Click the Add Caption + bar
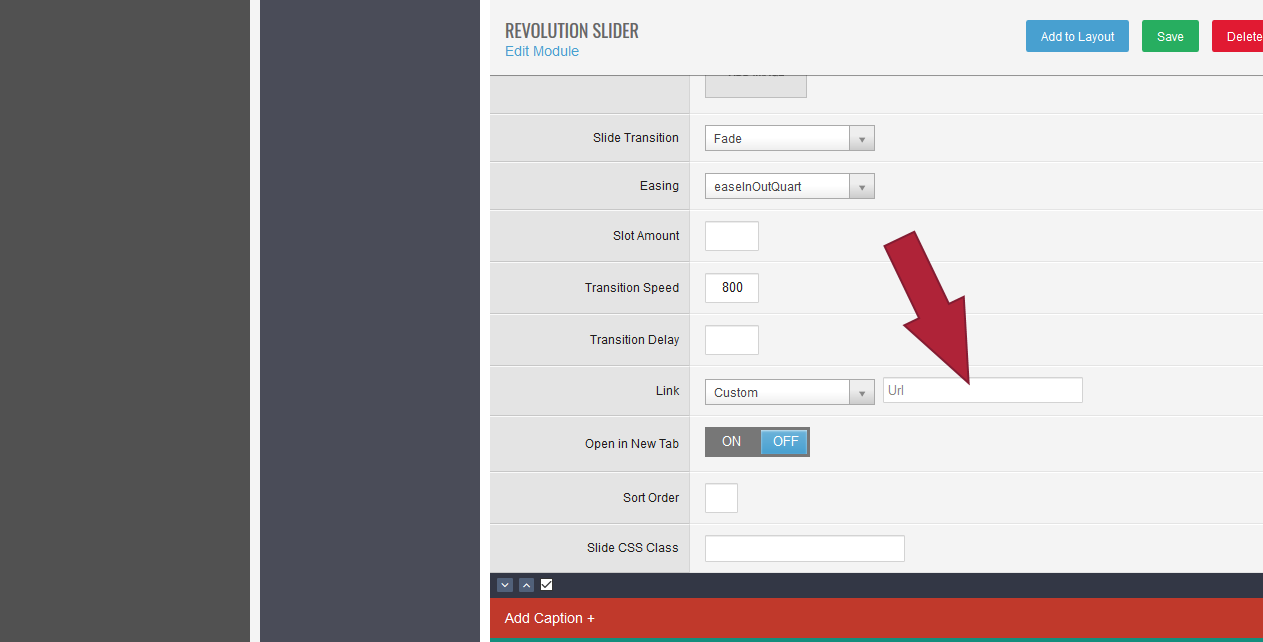The height and width of the screenshot is (642, 1263). click(876, 618)
